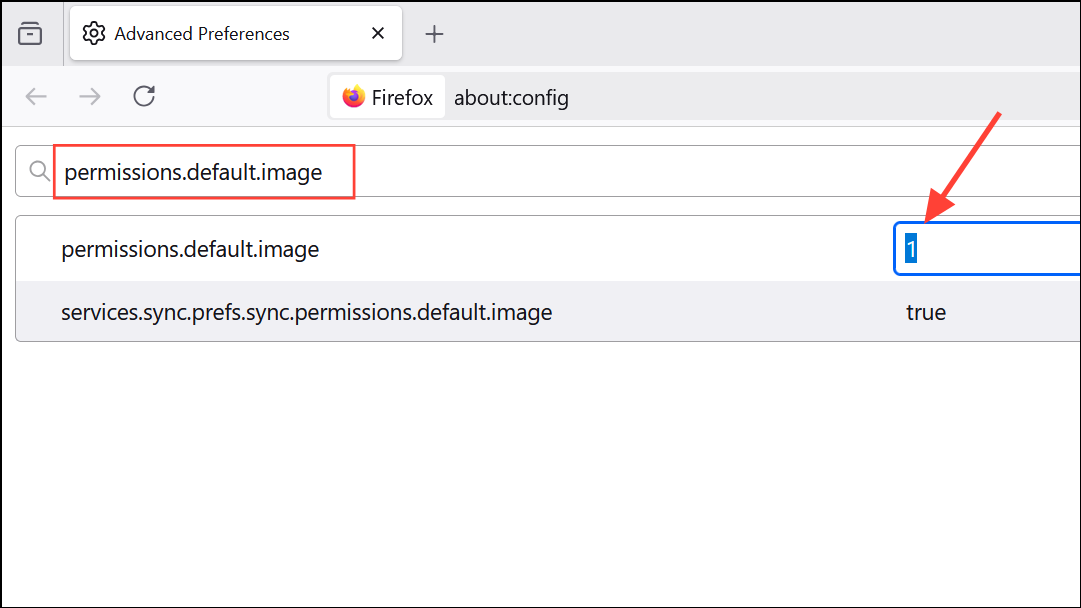Click blank page area below preference list
Screen dimensions: 1081x608
tap(540, 470)
